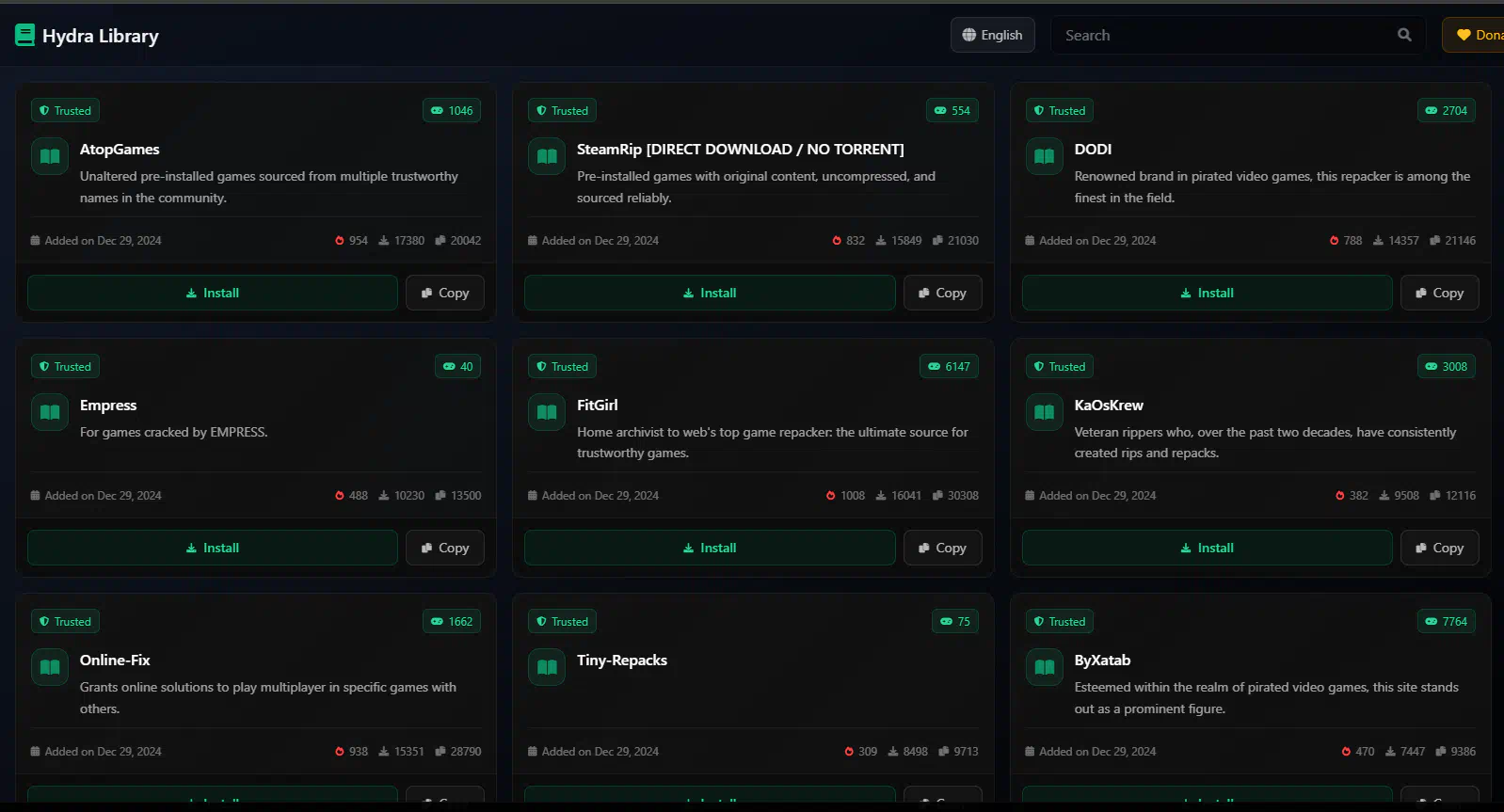The height and width of the screenshot is (812, 1504).
Task: Click the AtopGames book icon
Action: tap(50, 156)
